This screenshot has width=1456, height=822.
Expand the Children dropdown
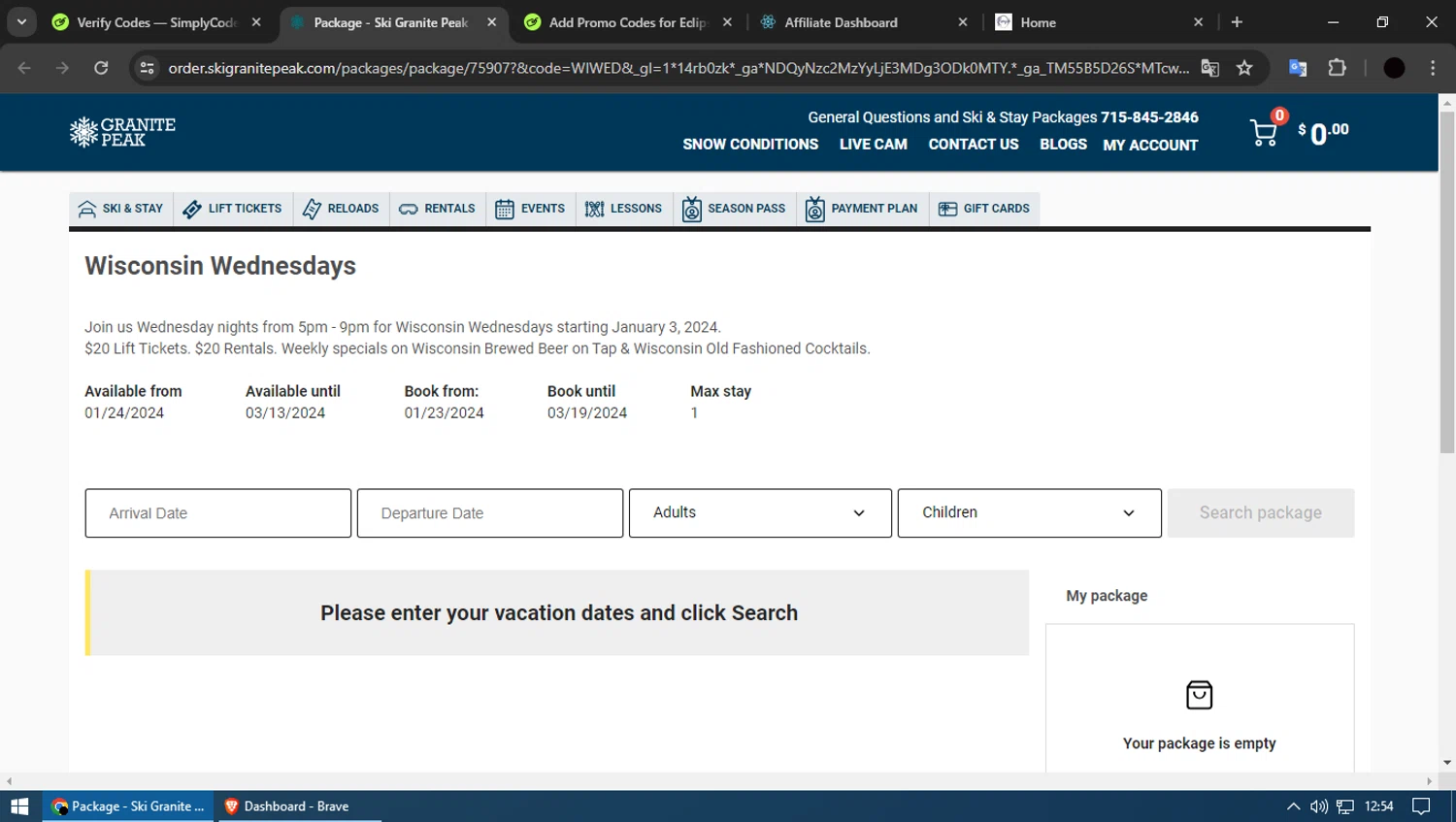click(x=1030, y=513)
